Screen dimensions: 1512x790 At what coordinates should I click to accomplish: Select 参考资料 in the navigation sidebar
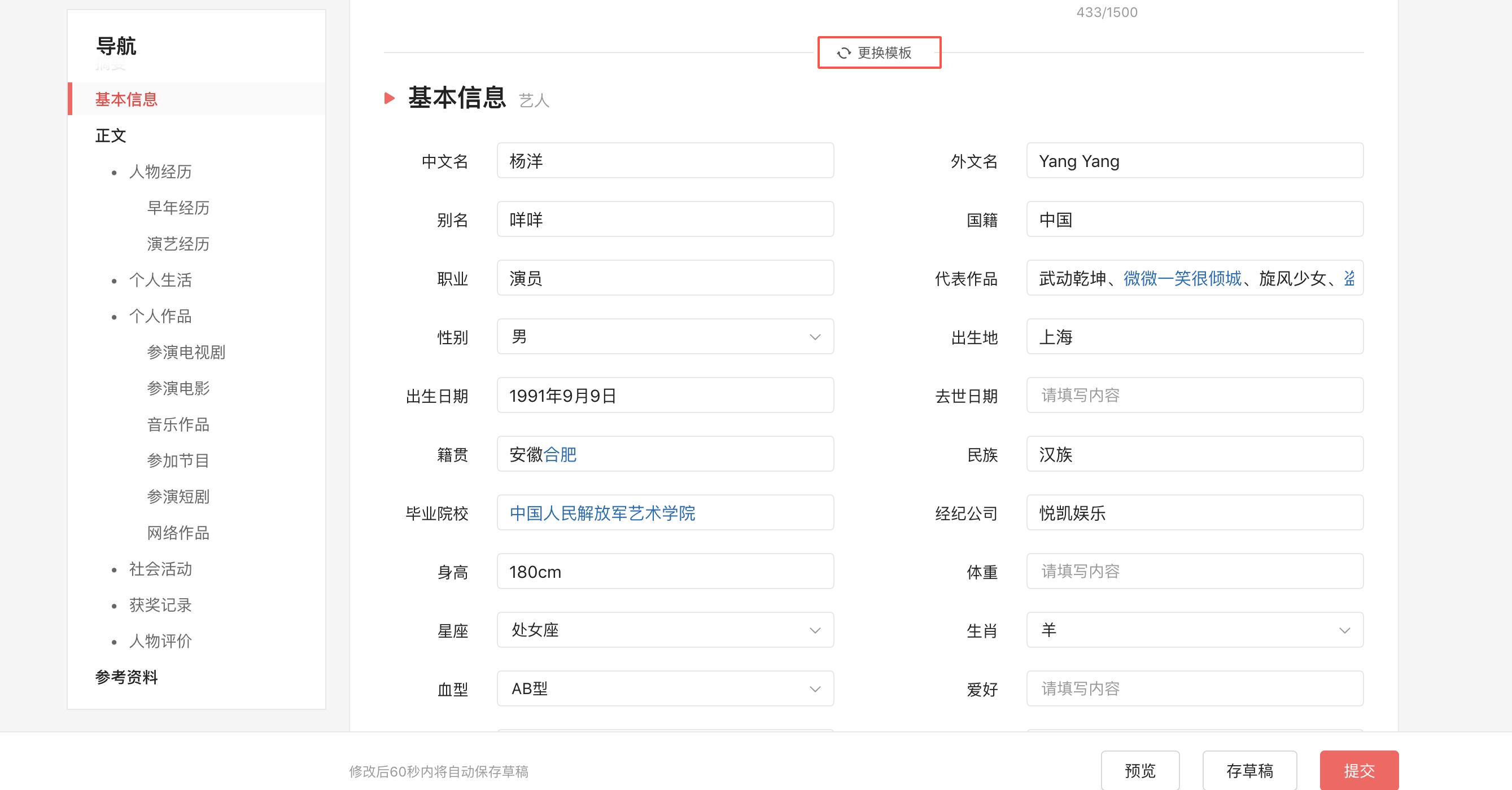pyautogui.click(x=126, y=677)
